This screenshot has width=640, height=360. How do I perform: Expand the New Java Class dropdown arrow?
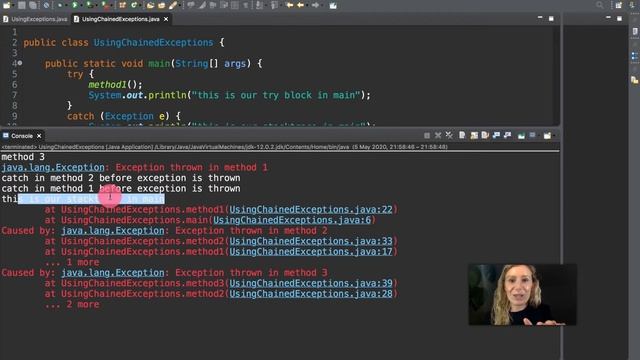[140, 6]
